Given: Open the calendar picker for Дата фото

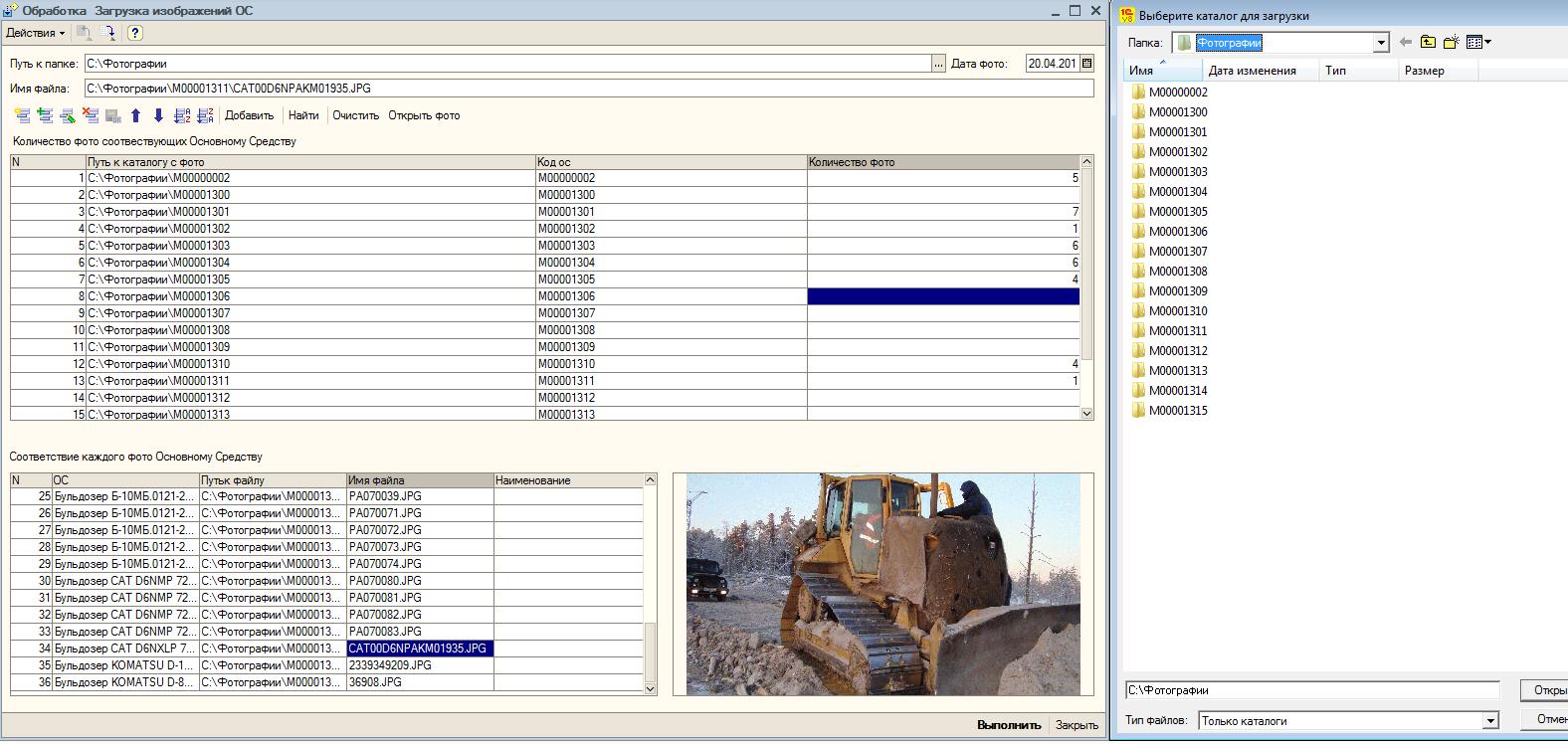Looking at the screenshot, I should point(1086,64).
